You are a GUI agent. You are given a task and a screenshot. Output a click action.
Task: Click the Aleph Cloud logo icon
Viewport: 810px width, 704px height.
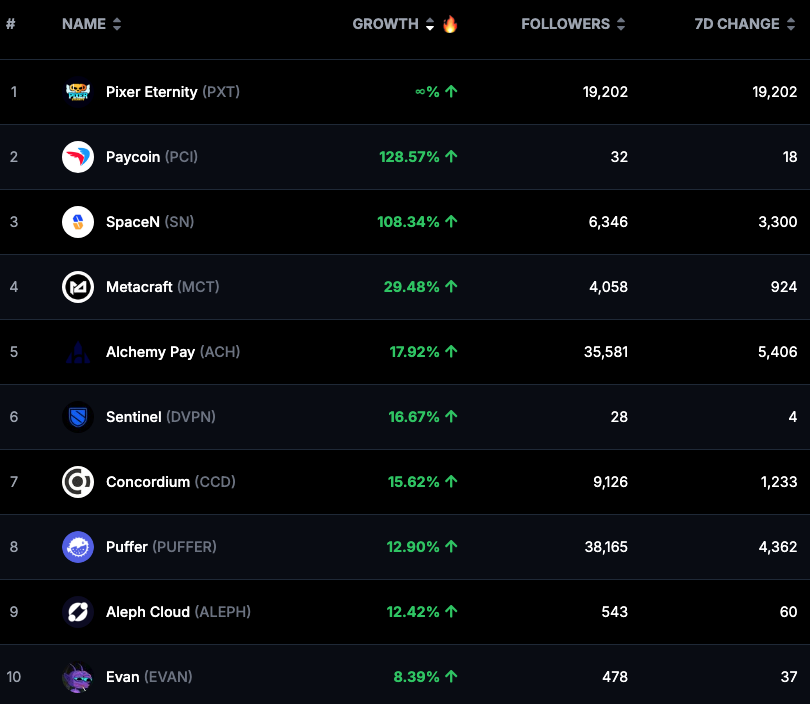click(x=78, y=613)
